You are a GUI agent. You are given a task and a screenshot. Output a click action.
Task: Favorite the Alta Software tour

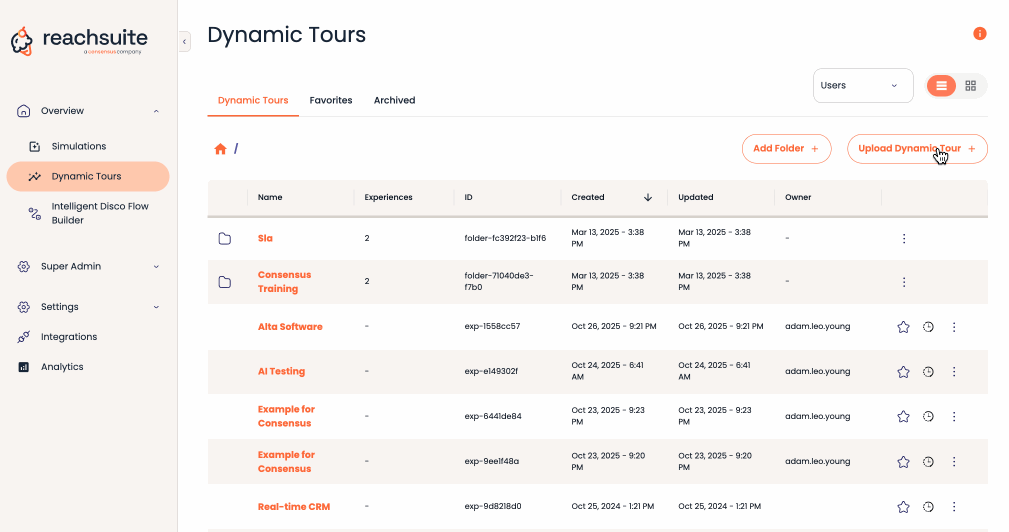[x=903, y=327]
